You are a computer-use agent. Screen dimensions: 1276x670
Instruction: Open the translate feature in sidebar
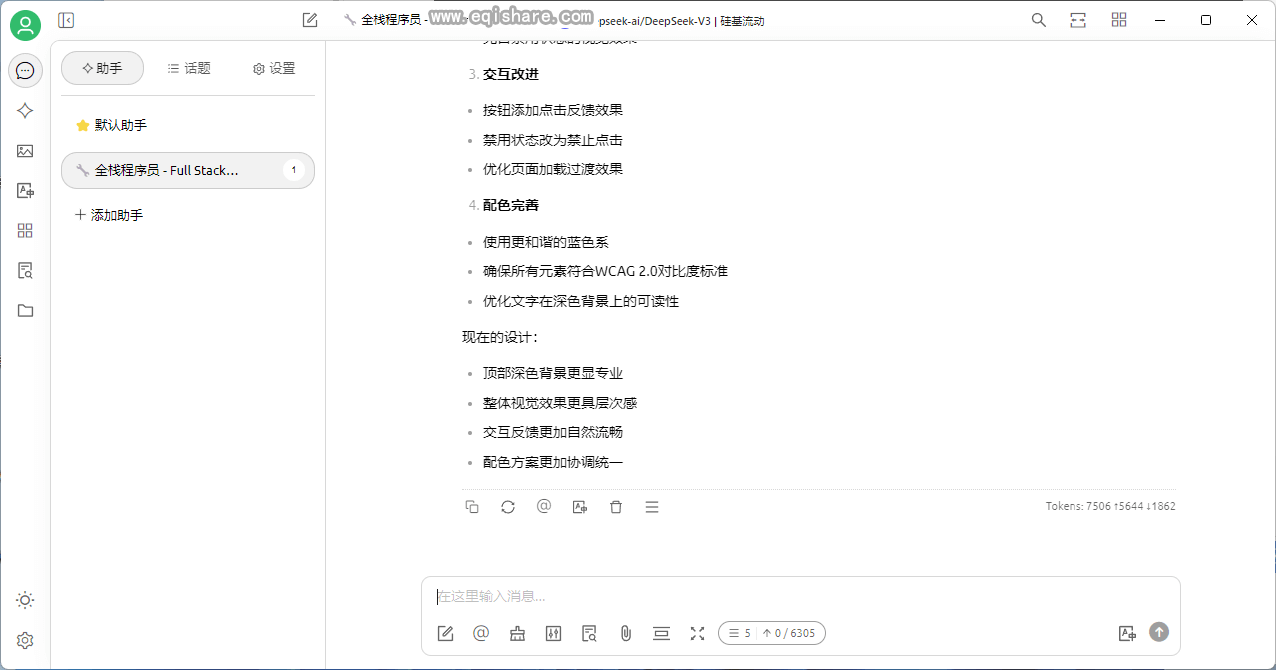[x=25, y=190]
